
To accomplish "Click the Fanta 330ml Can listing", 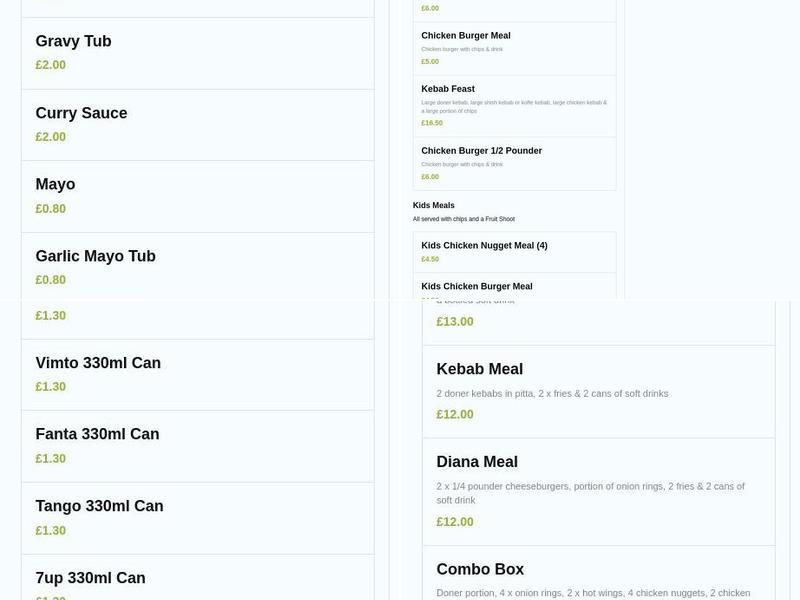I will tap(96, 434).
